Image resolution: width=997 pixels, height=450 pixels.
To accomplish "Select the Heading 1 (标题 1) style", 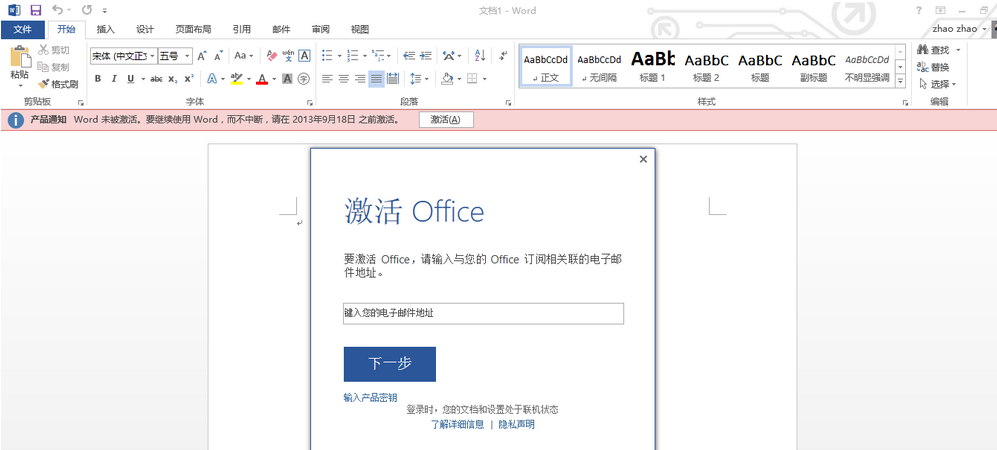I will [652, 66].
